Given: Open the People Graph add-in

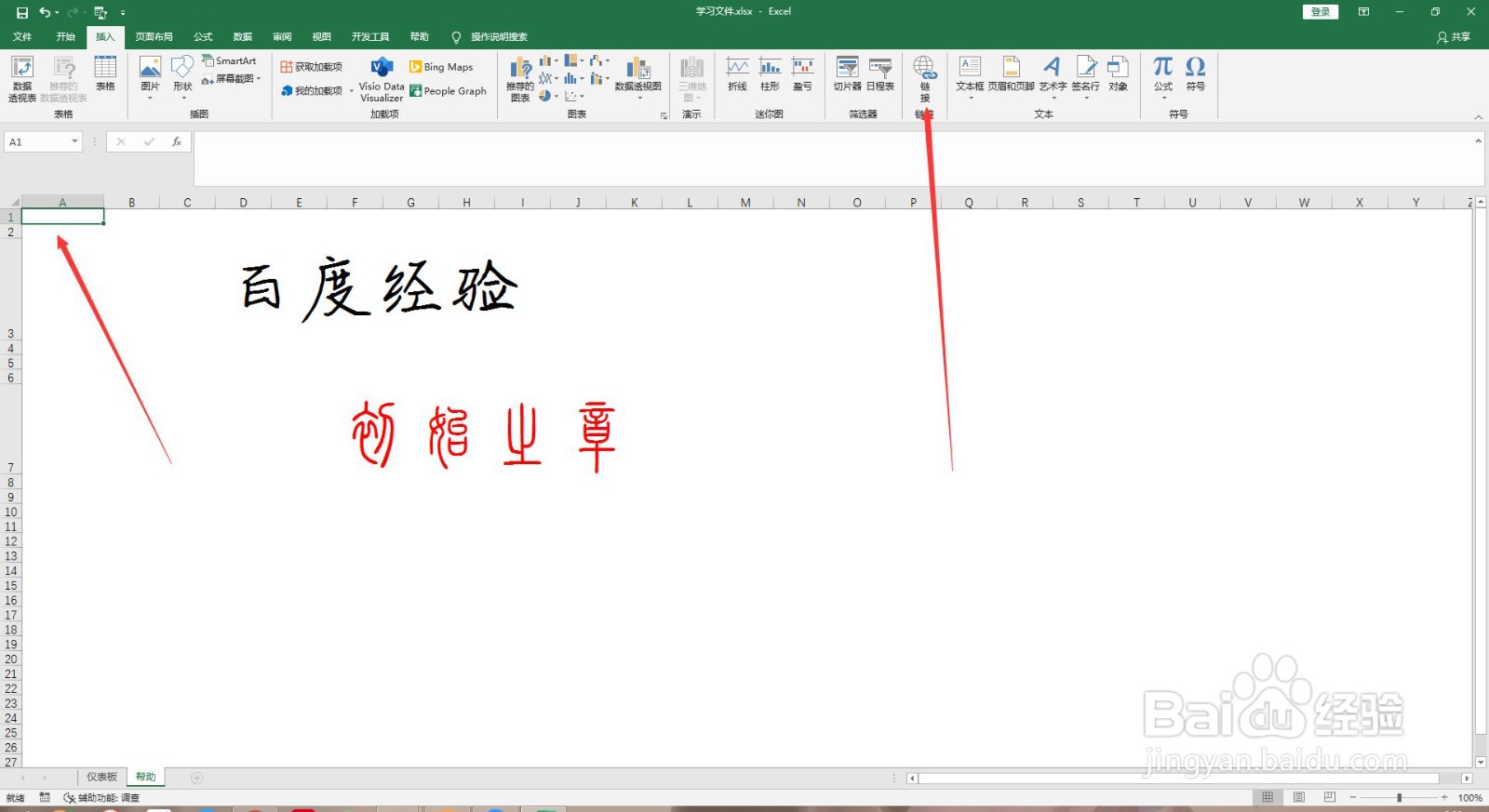Looking at the screenshot, I should 448,91.
